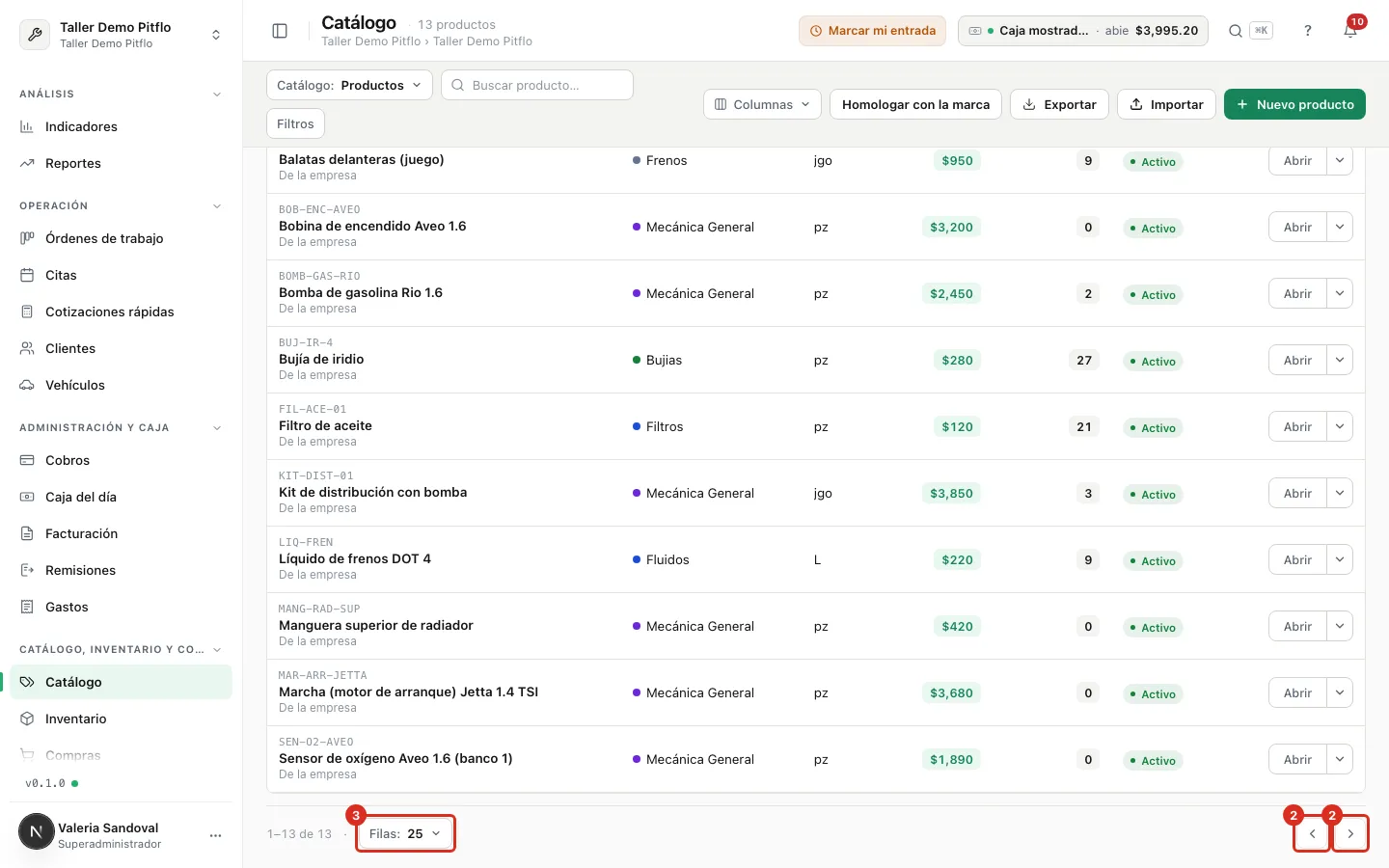
Task: Expand actions arrow for Bujía de iridio
Action: click(1340, 360)
